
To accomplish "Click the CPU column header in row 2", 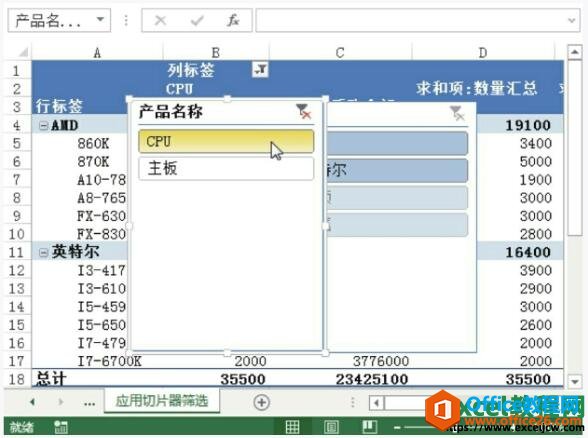I will [x=180, y=89].
